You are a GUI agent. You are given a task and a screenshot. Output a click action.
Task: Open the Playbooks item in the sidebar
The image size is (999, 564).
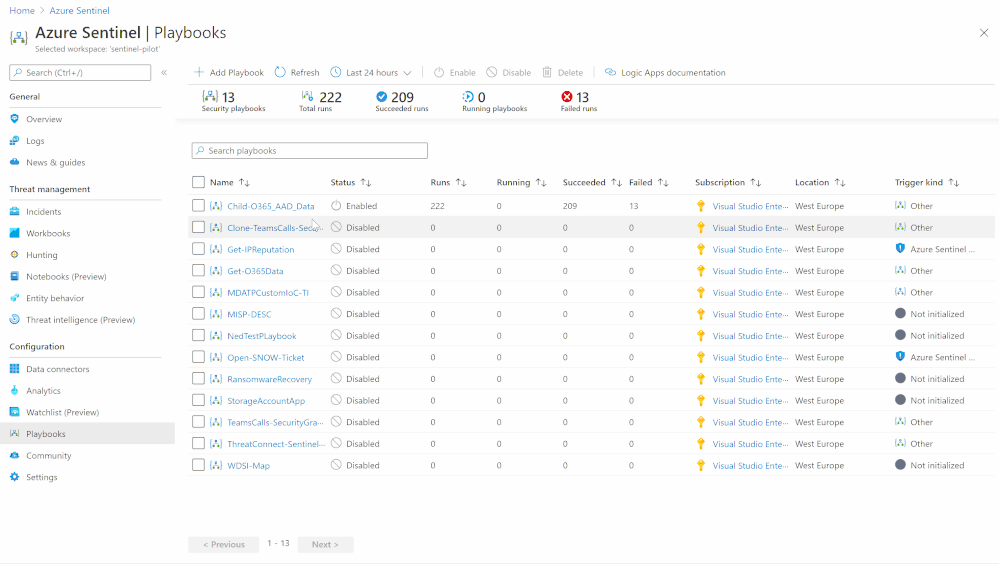pyautogui.click(x=87, y=433)
